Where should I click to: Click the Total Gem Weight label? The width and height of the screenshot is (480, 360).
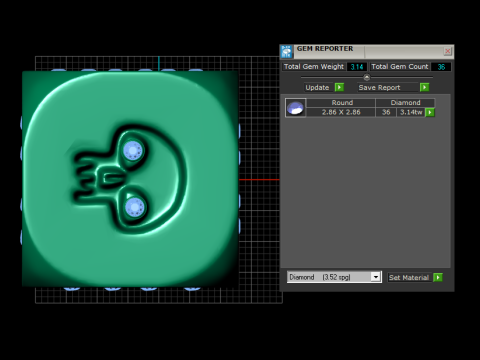pyautogui.click(x=314, y=67)
